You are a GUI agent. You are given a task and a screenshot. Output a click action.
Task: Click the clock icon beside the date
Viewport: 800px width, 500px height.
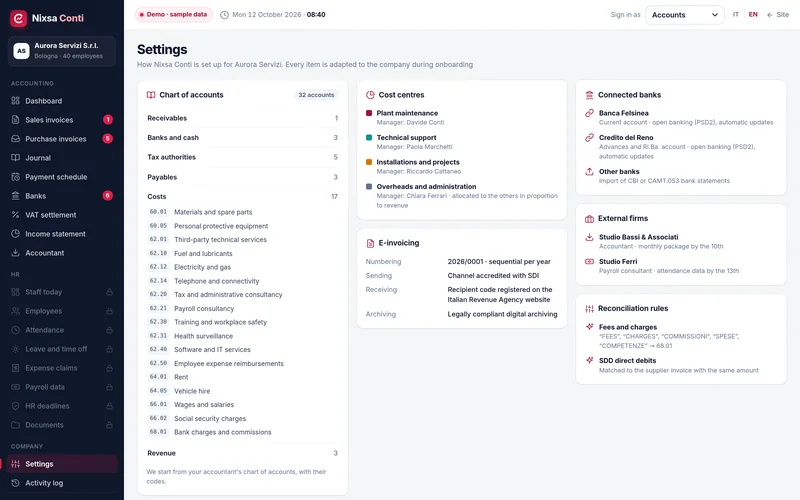click(224, 15)
